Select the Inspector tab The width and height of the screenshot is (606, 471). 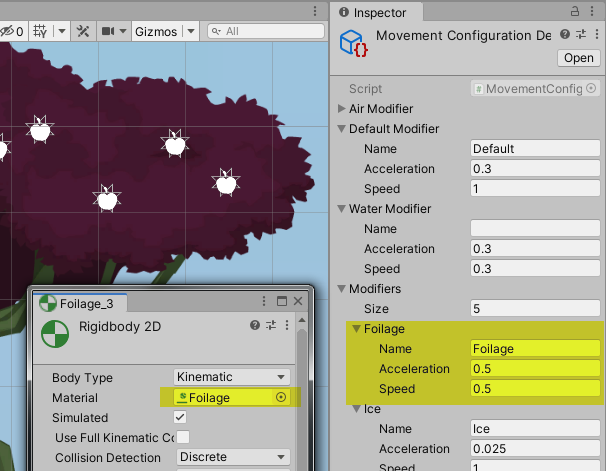(379, 12)
